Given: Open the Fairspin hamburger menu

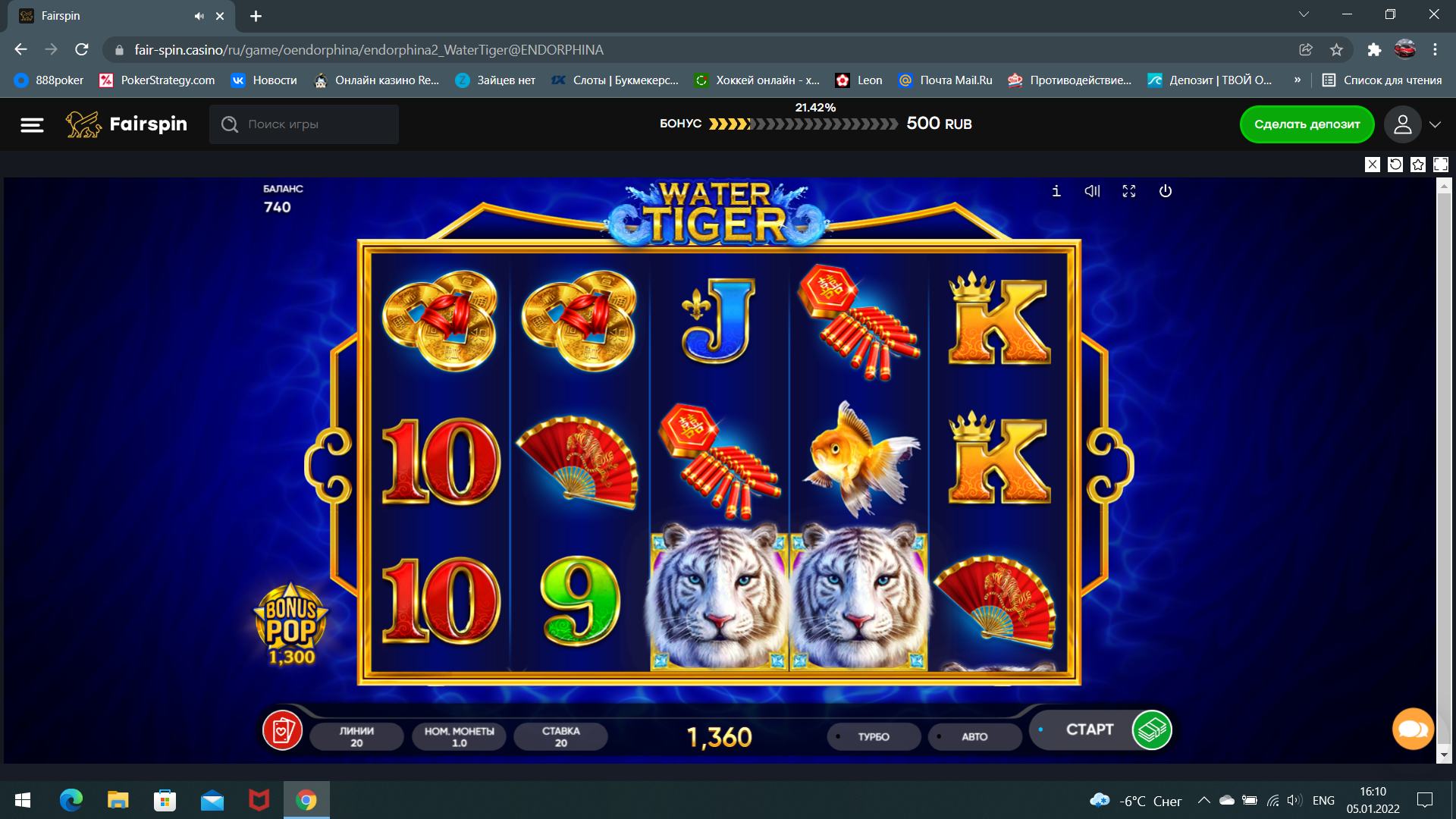Looking at the screenshot, I should point(32,124).
